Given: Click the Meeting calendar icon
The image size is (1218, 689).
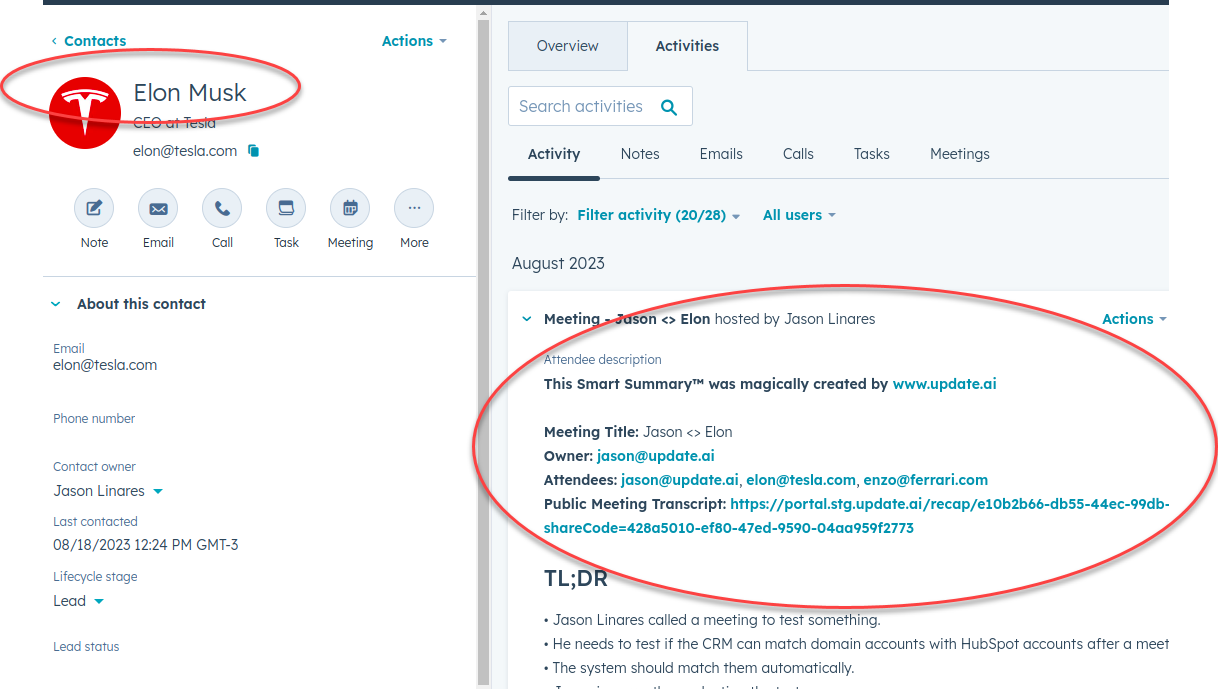Looking at the screenshot, I should click(x=350, y=209).
